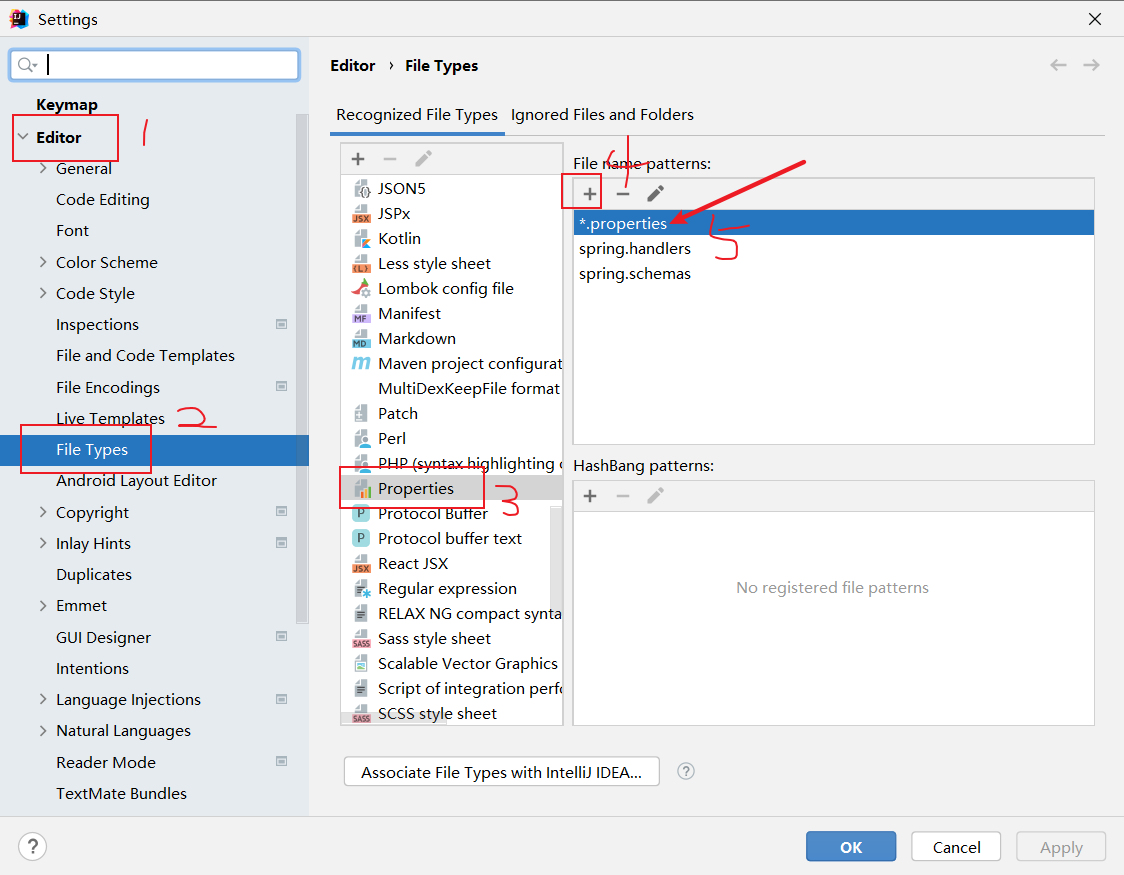Click the Cancel button
This screenshot has height=875, width=1124.
[x=956, y=847]
